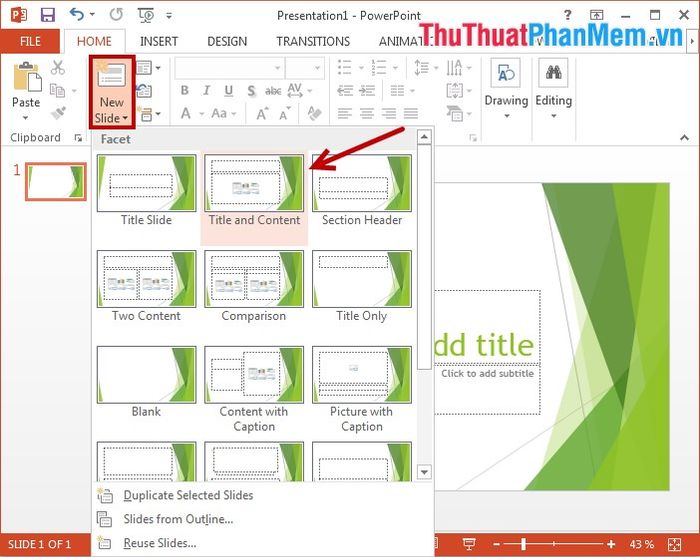Screen dimensions: 700x557
Task: Start slideshow from beginning icon in title bar
Action: [x=146, y=15]
